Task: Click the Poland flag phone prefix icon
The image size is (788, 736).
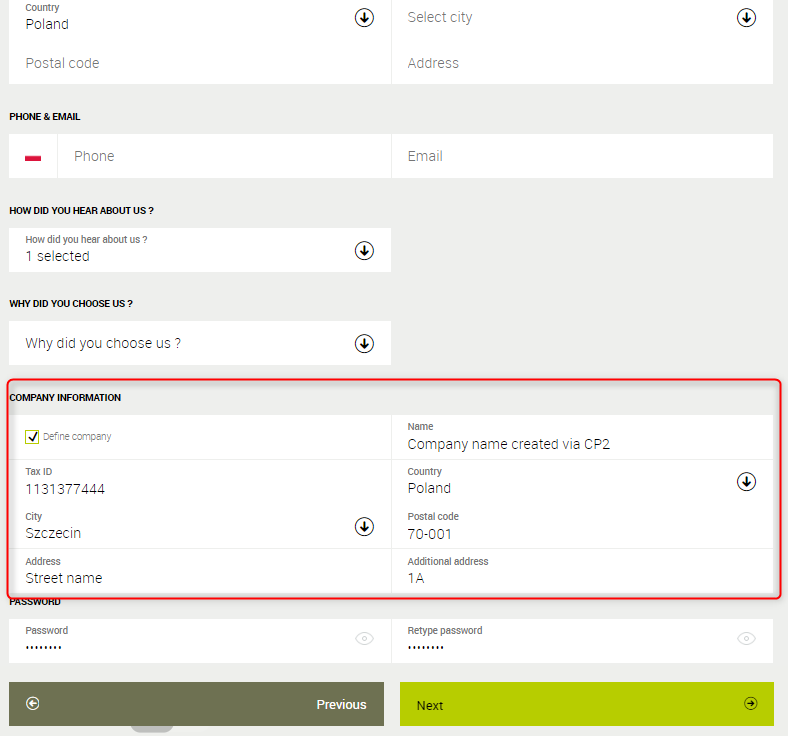Action: coord(33,157)
